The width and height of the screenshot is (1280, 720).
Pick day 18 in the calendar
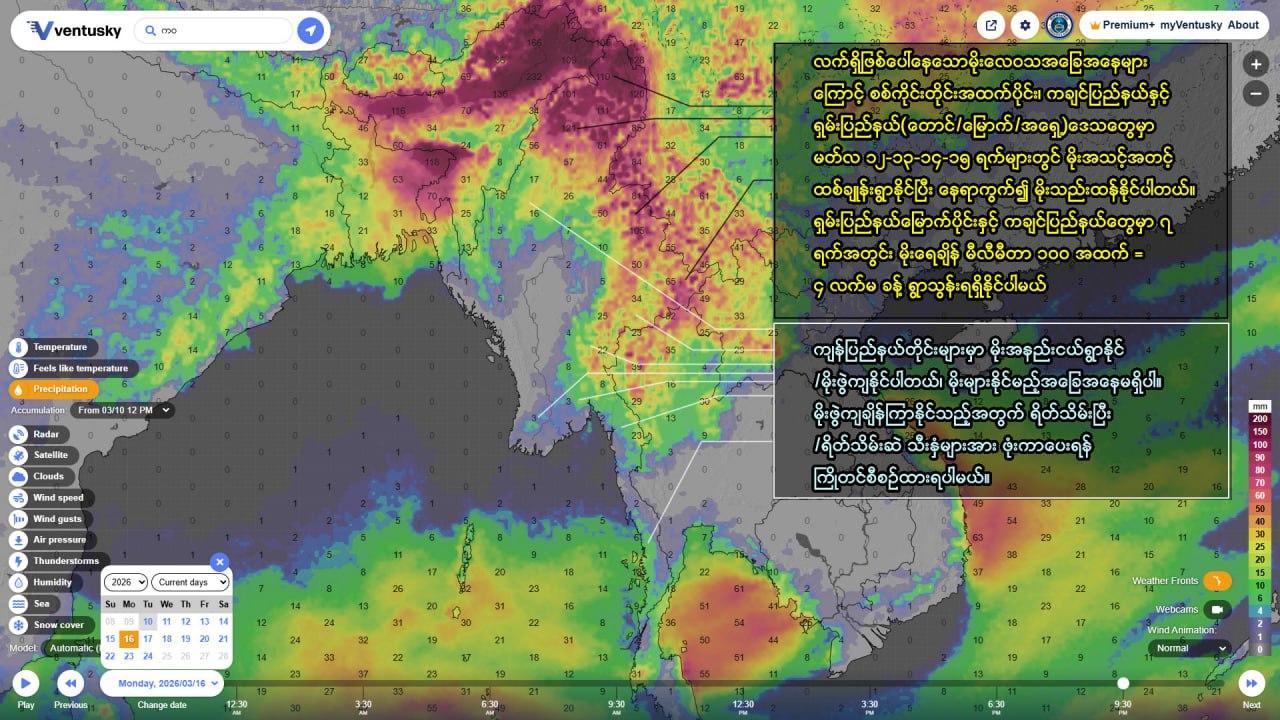(x=166, y=639)
